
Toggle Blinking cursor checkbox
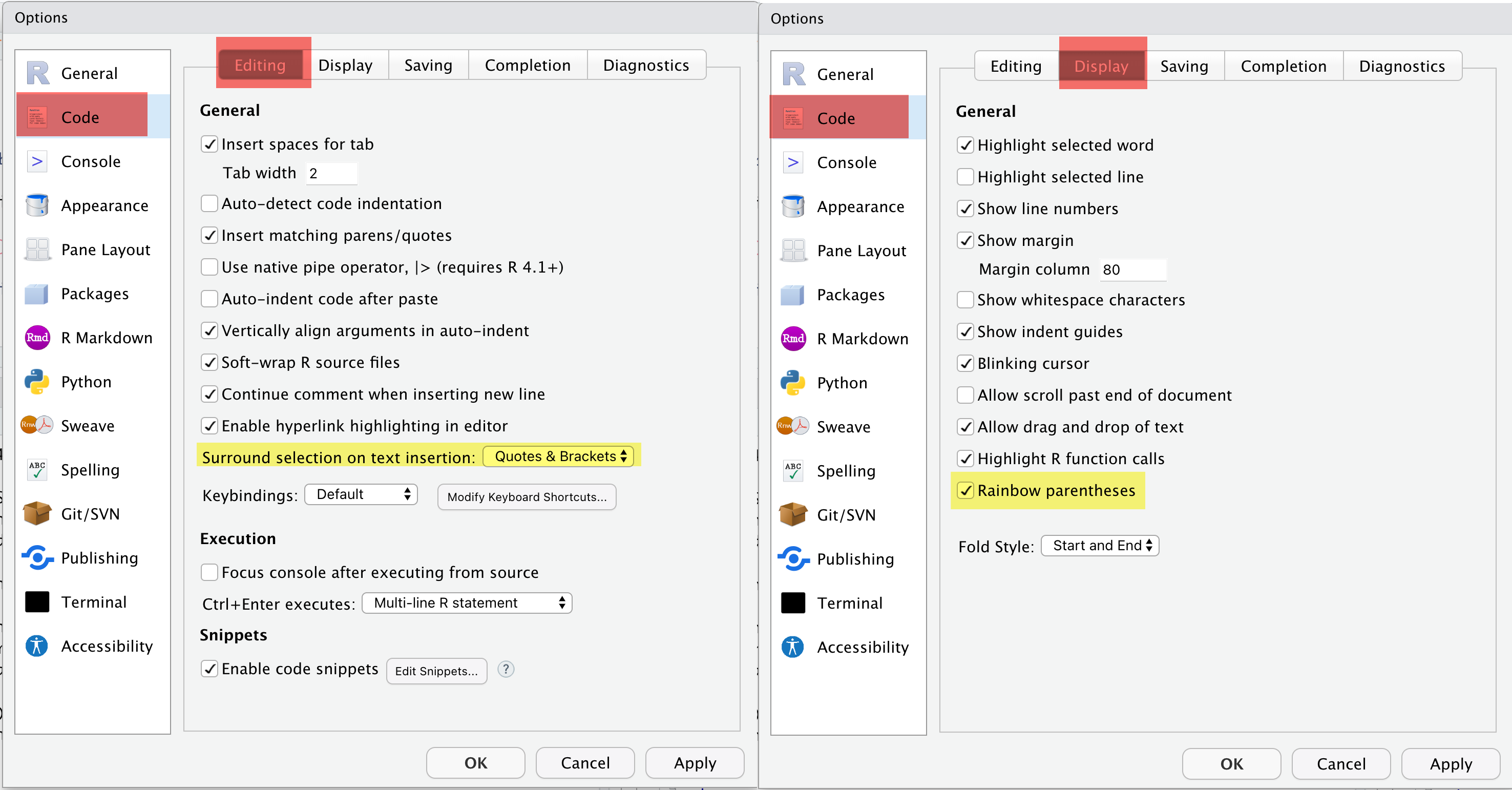pyautogui.click(x=965, y=363)
